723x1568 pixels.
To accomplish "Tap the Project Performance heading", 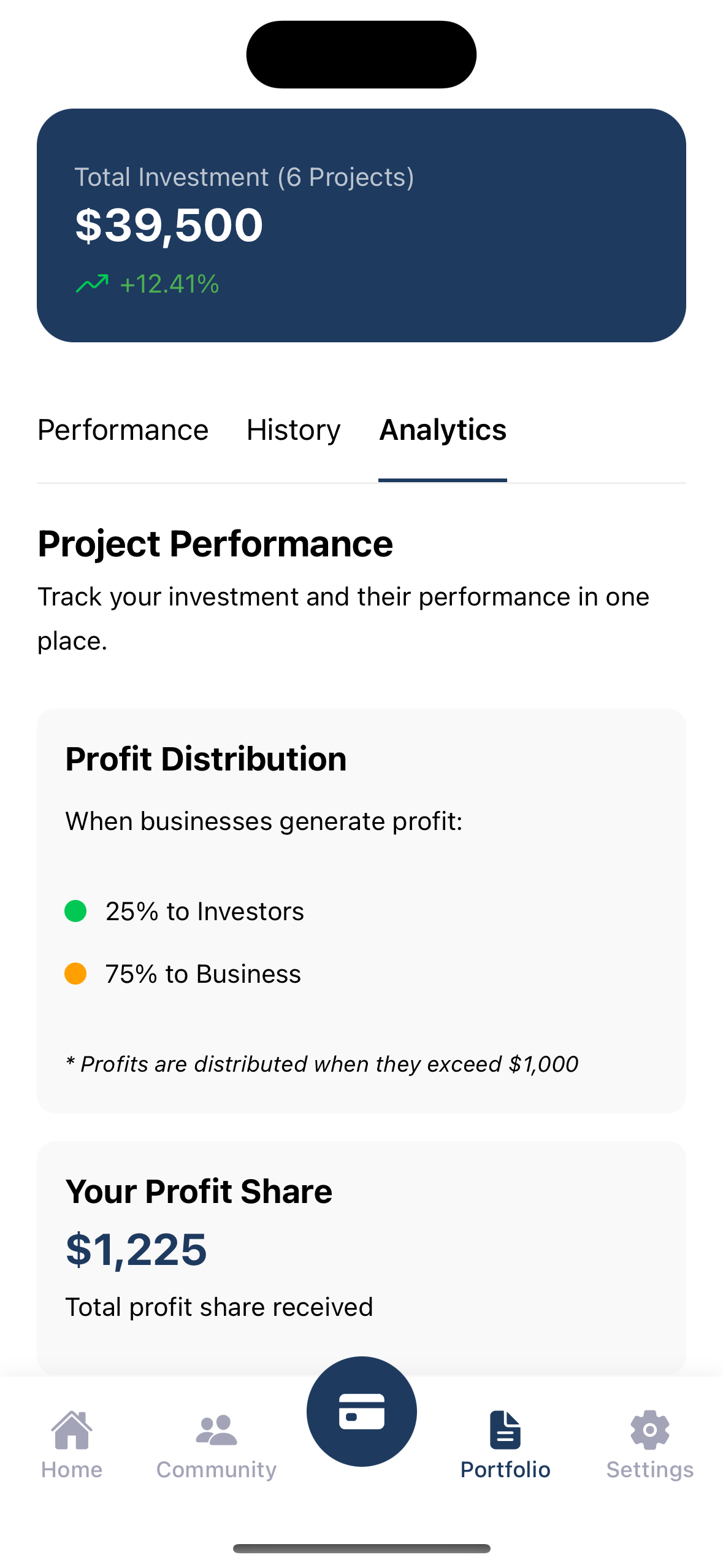I will tap(215, 544).
